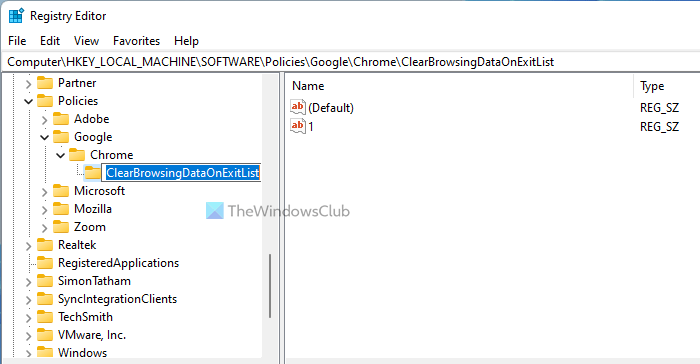
Task: Open the Help menu
Action: click(x=186, y=41)
